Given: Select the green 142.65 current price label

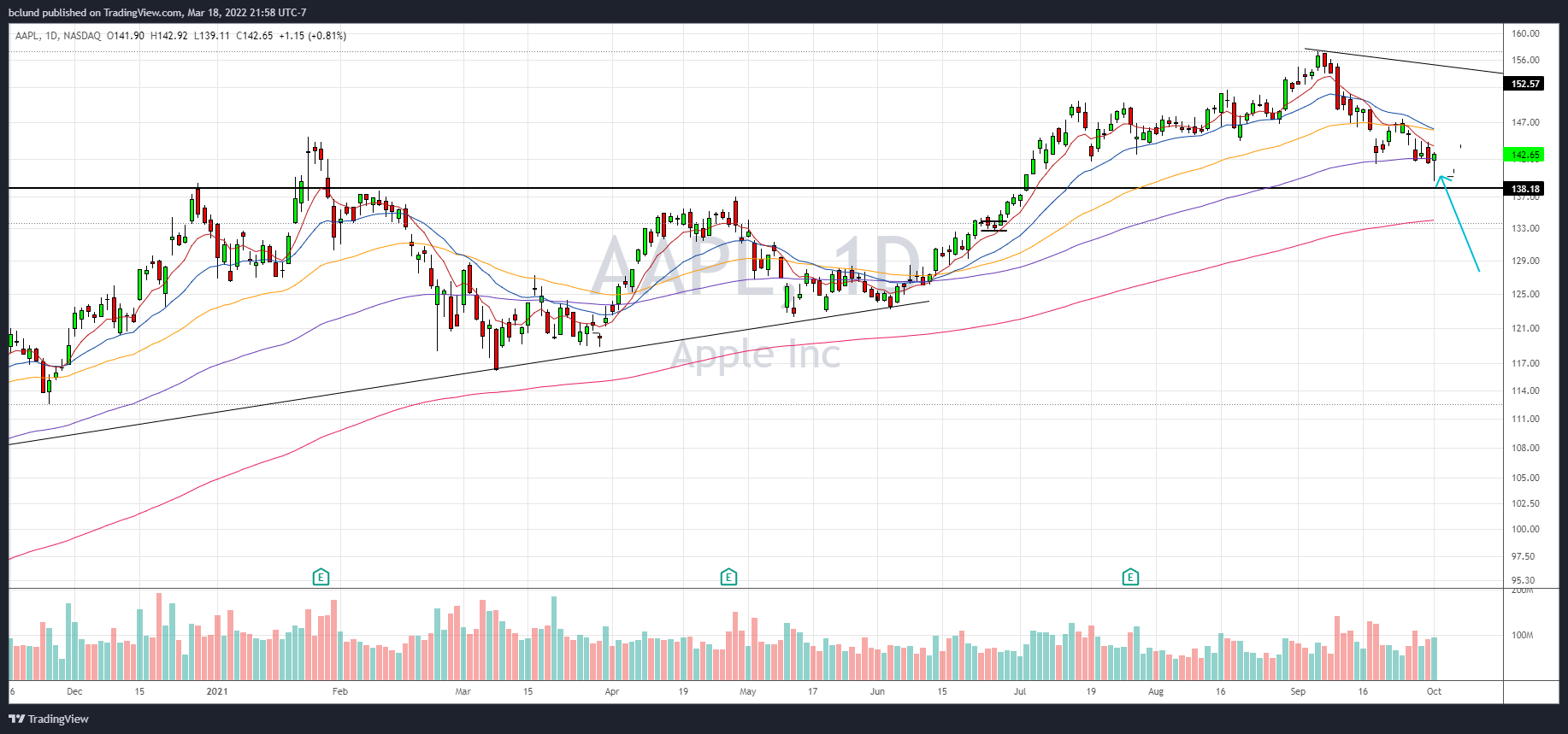Looking at the screenshot, I should coord(1524,155).
